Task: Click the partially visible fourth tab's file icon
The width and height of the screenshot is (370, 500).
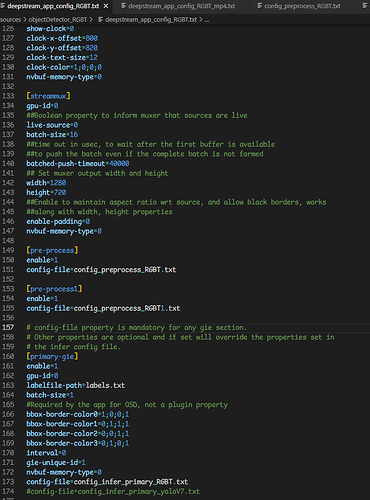Action: [x=365, y=6]
